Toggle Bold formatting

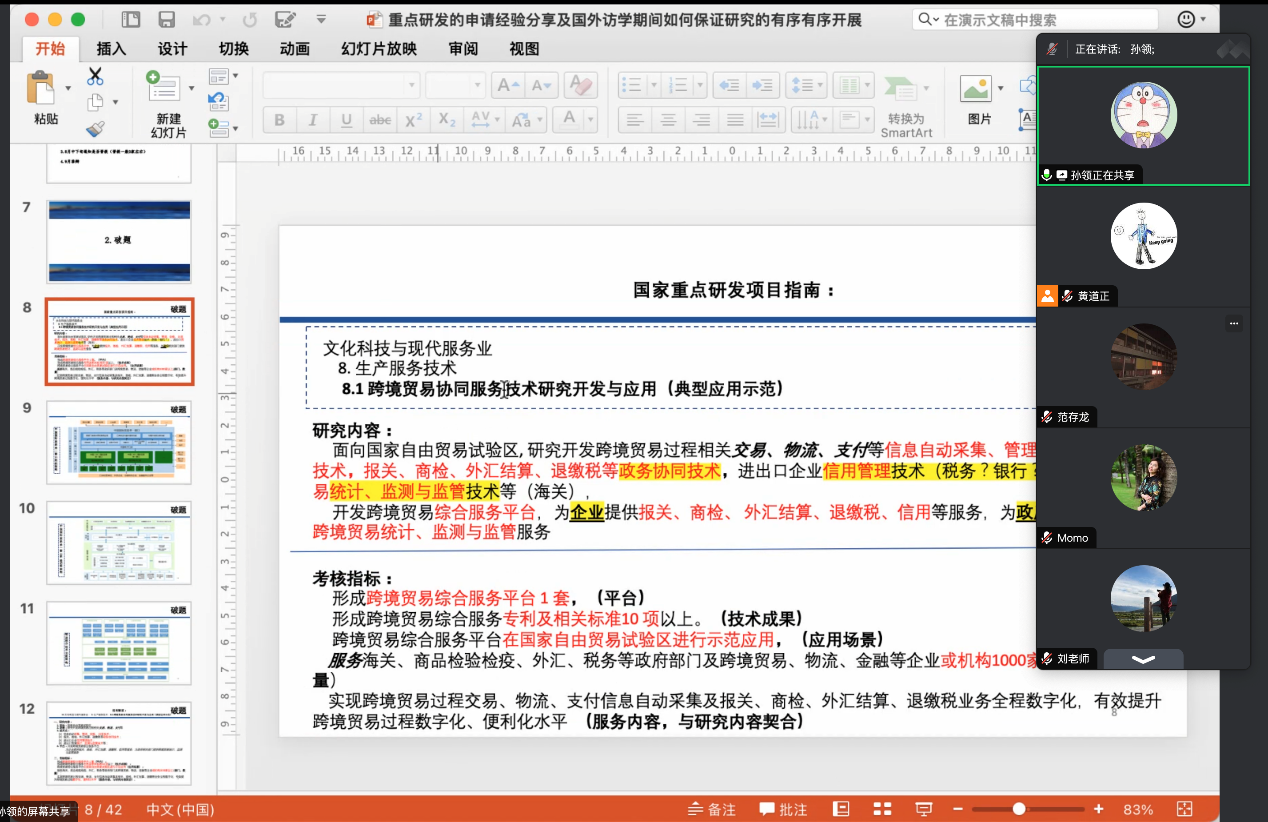point(280,121)
